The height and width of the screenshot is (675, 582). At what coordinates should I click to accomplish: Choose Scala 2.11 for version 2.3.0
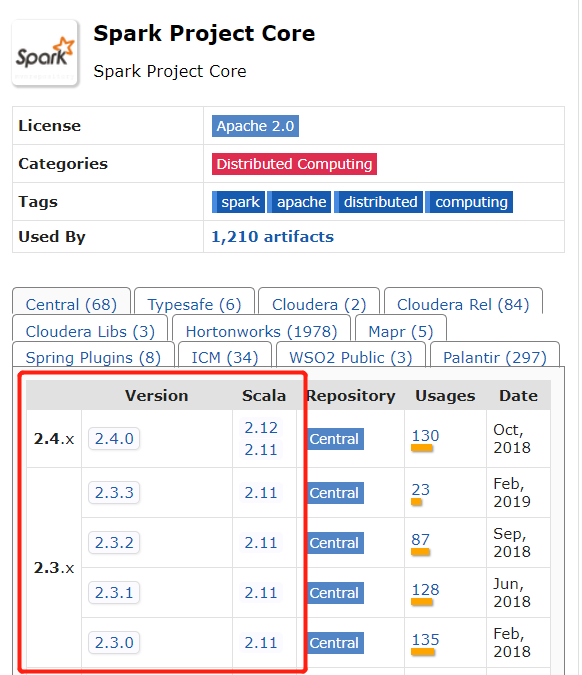[x=261, y=642]
